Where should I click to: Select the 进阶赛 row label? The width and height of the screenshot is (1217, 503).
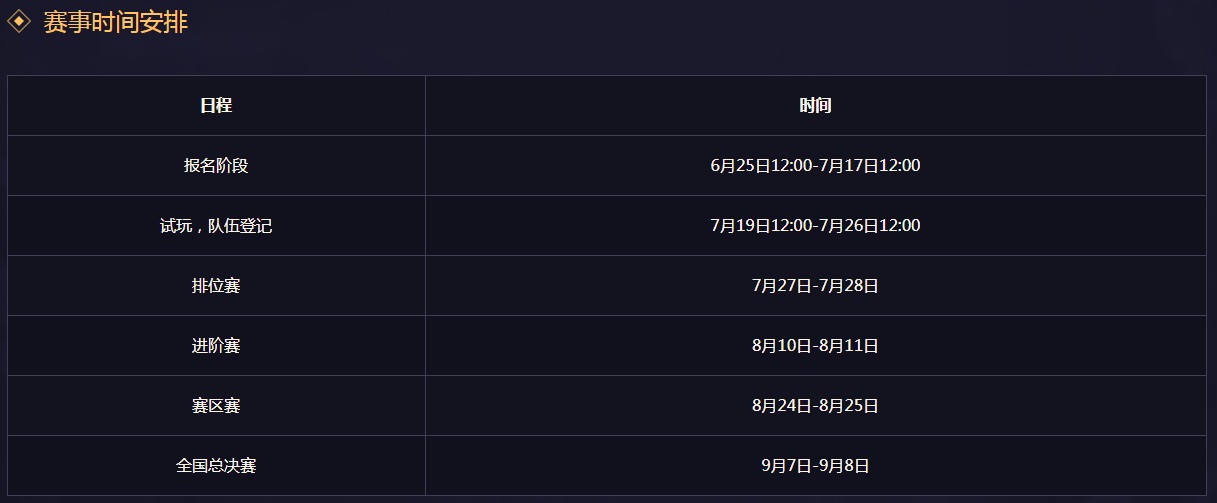[216, 345]
